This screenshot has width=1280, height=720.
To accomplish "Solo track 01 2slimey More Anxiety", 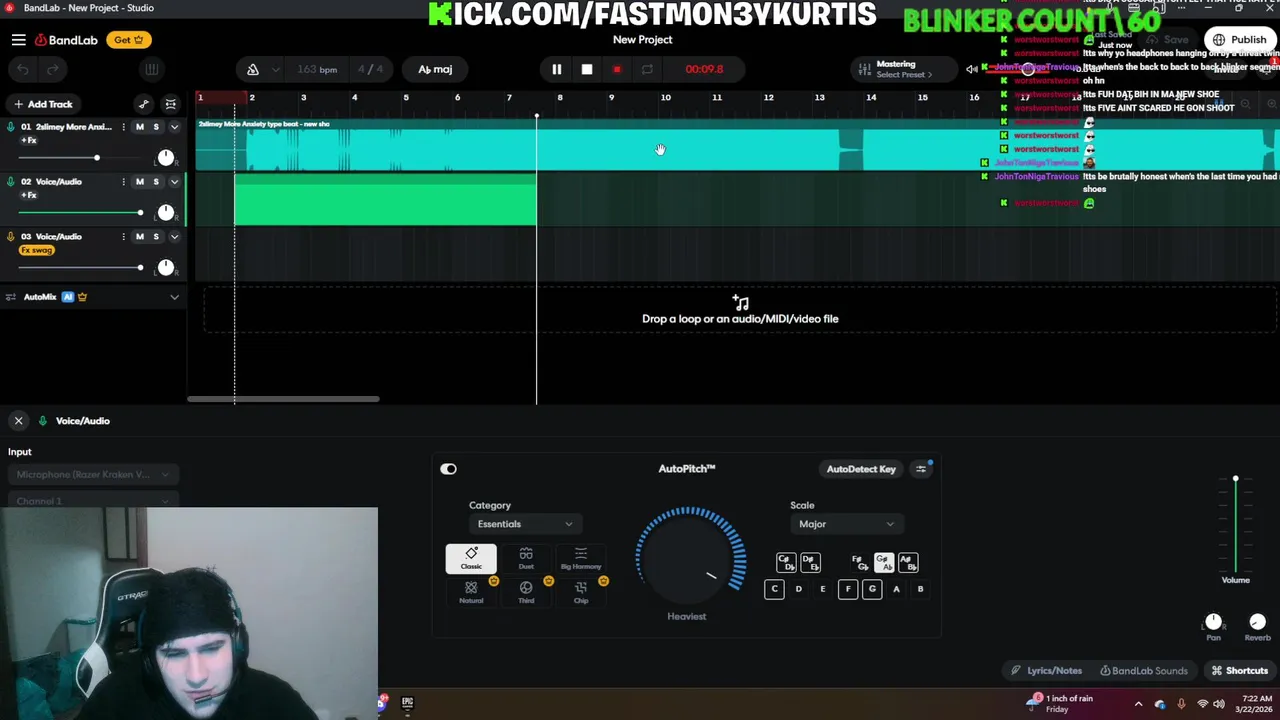I will pos(156,127).
